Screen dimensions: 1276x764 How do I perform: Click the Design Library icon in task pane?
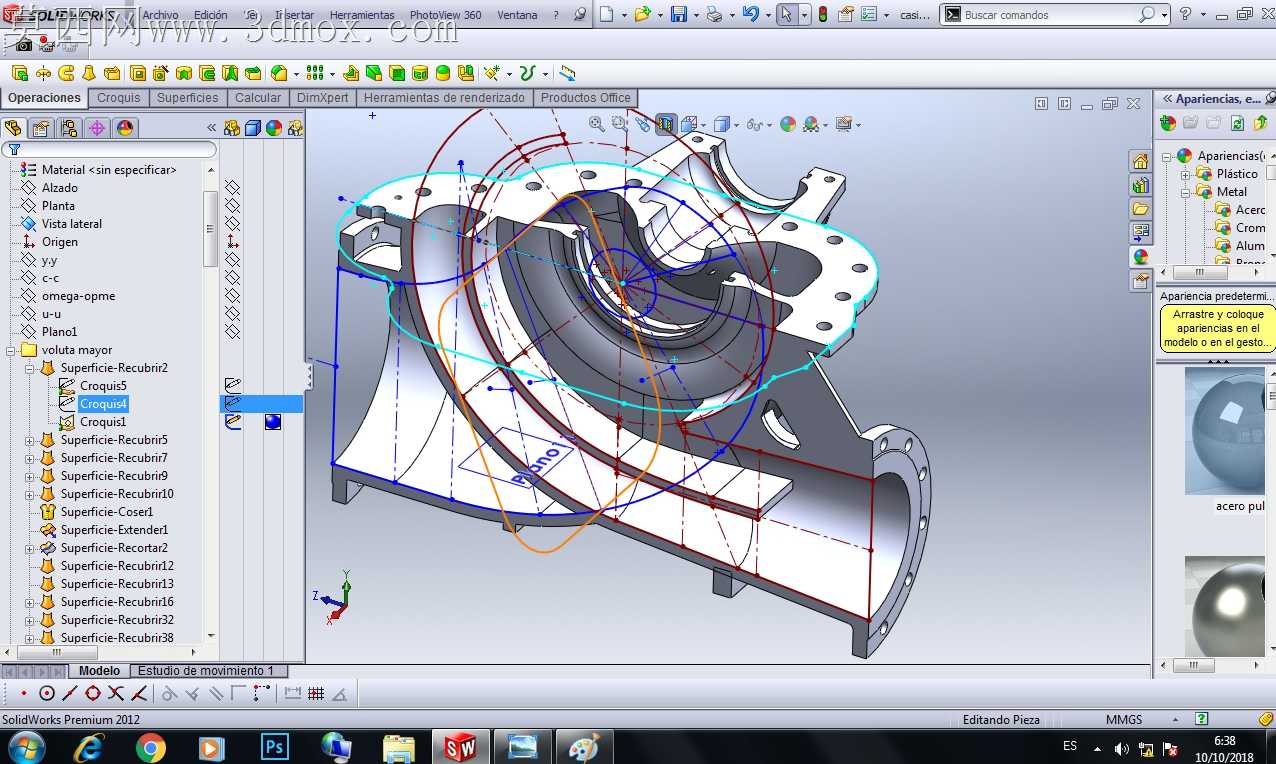[1141, 185]
